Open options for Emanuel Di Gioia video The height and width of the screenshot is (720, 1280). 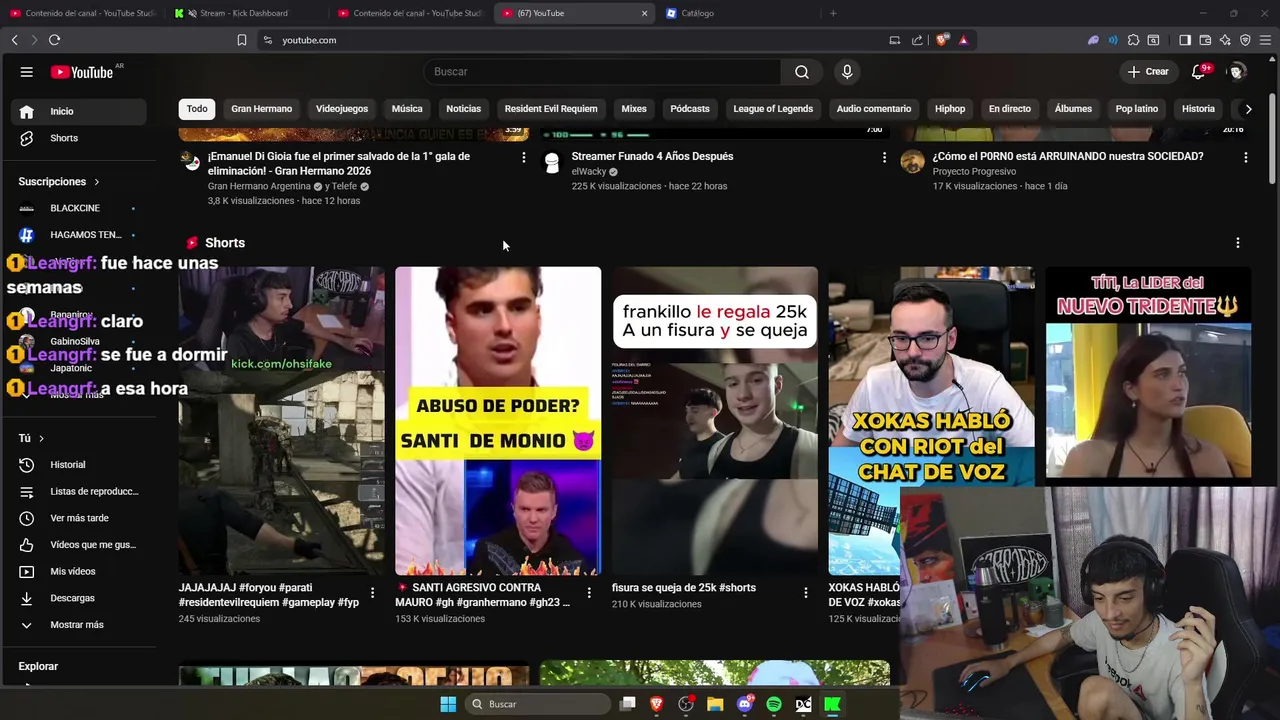pos(523,157)
